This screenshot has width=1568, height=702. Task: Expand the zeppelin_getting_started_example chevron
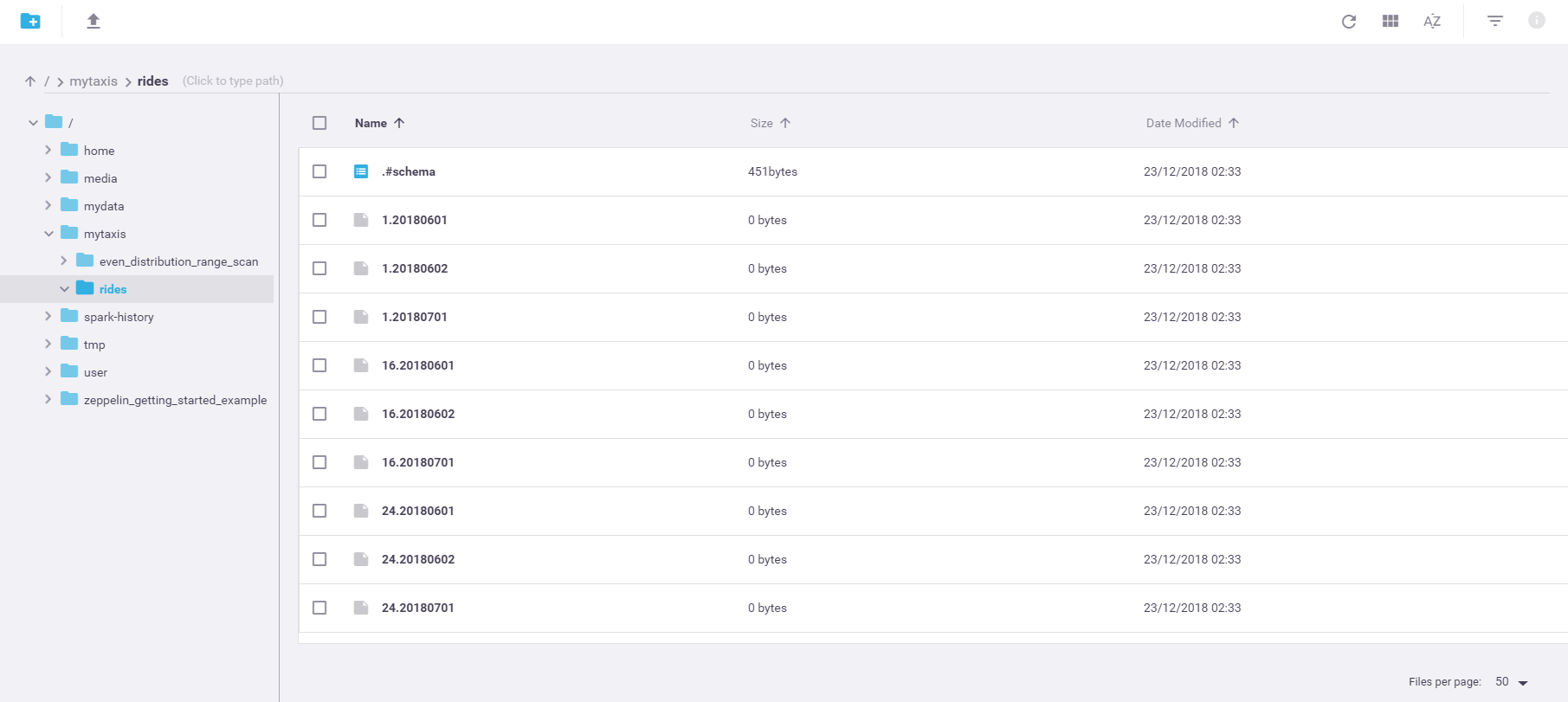(x=48, y=399)
